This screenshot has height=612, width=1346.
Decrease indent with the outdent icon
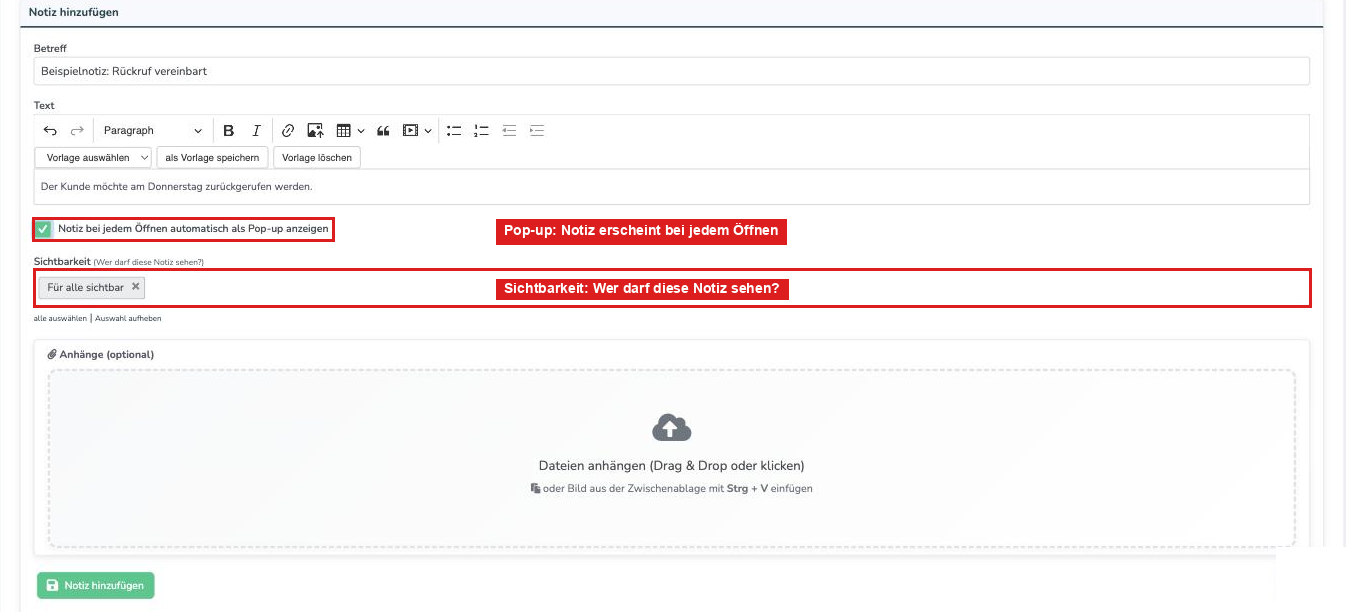point(510,131)
